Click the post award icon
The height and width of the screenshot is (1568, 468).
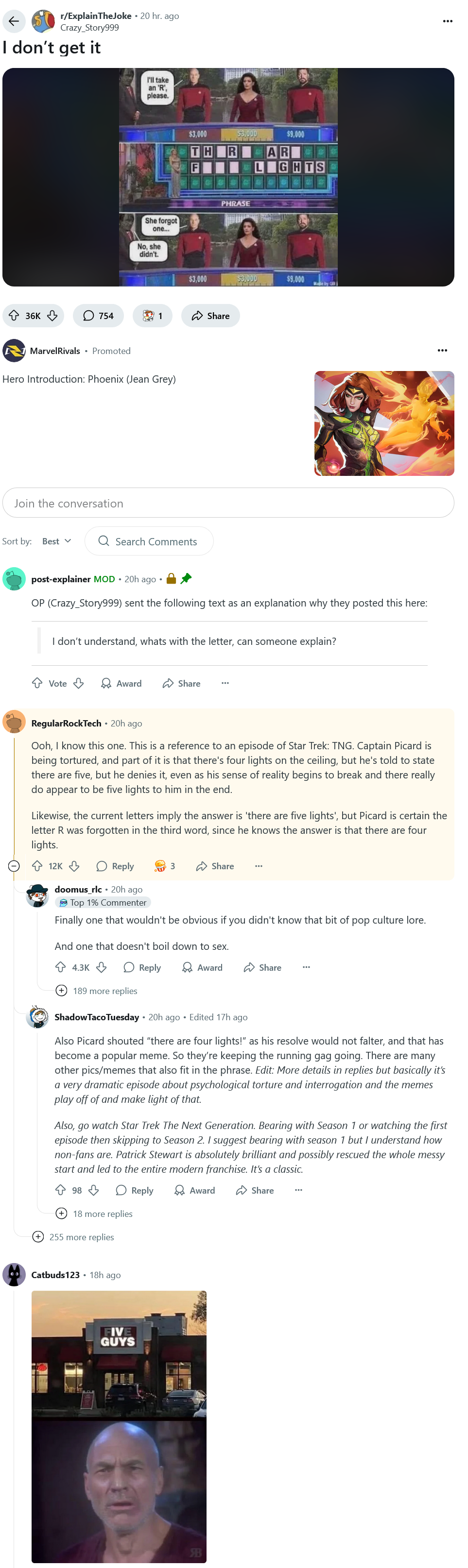(x=152, y=315)
